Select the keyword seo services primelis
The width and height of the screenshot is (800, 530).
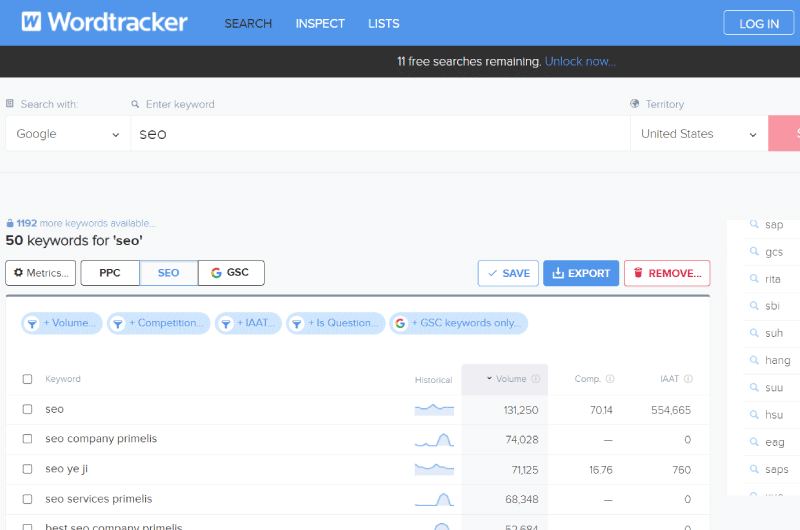pyautogui.click(x=98, y=499)
